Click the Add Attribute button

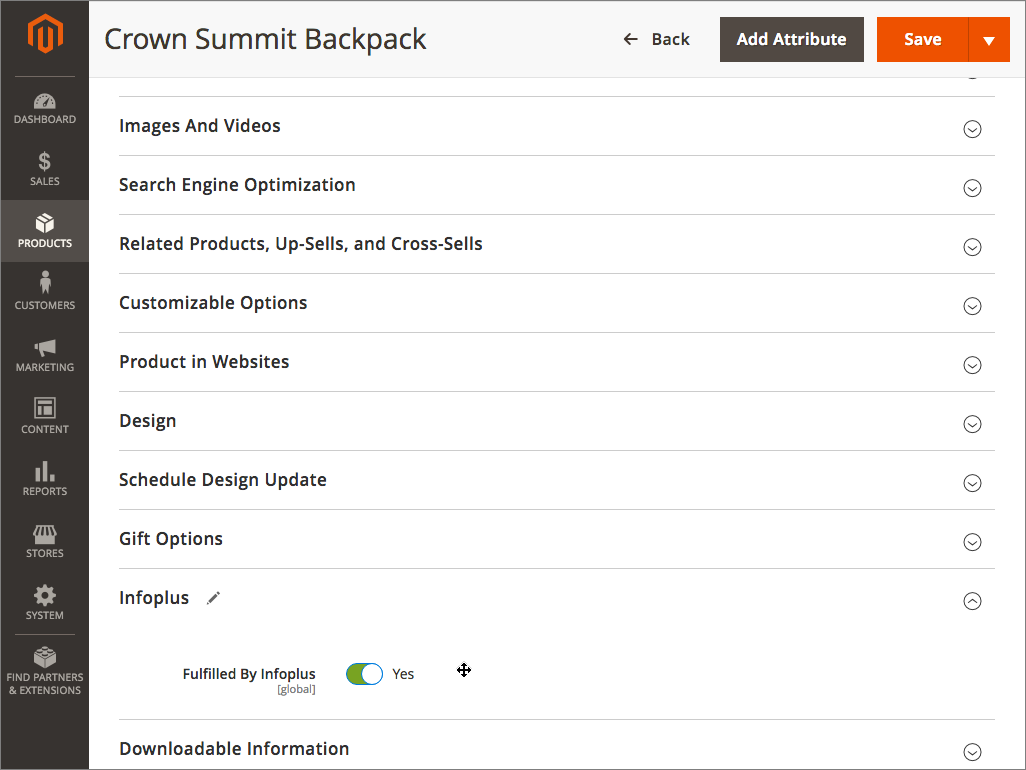pos(791,40)
